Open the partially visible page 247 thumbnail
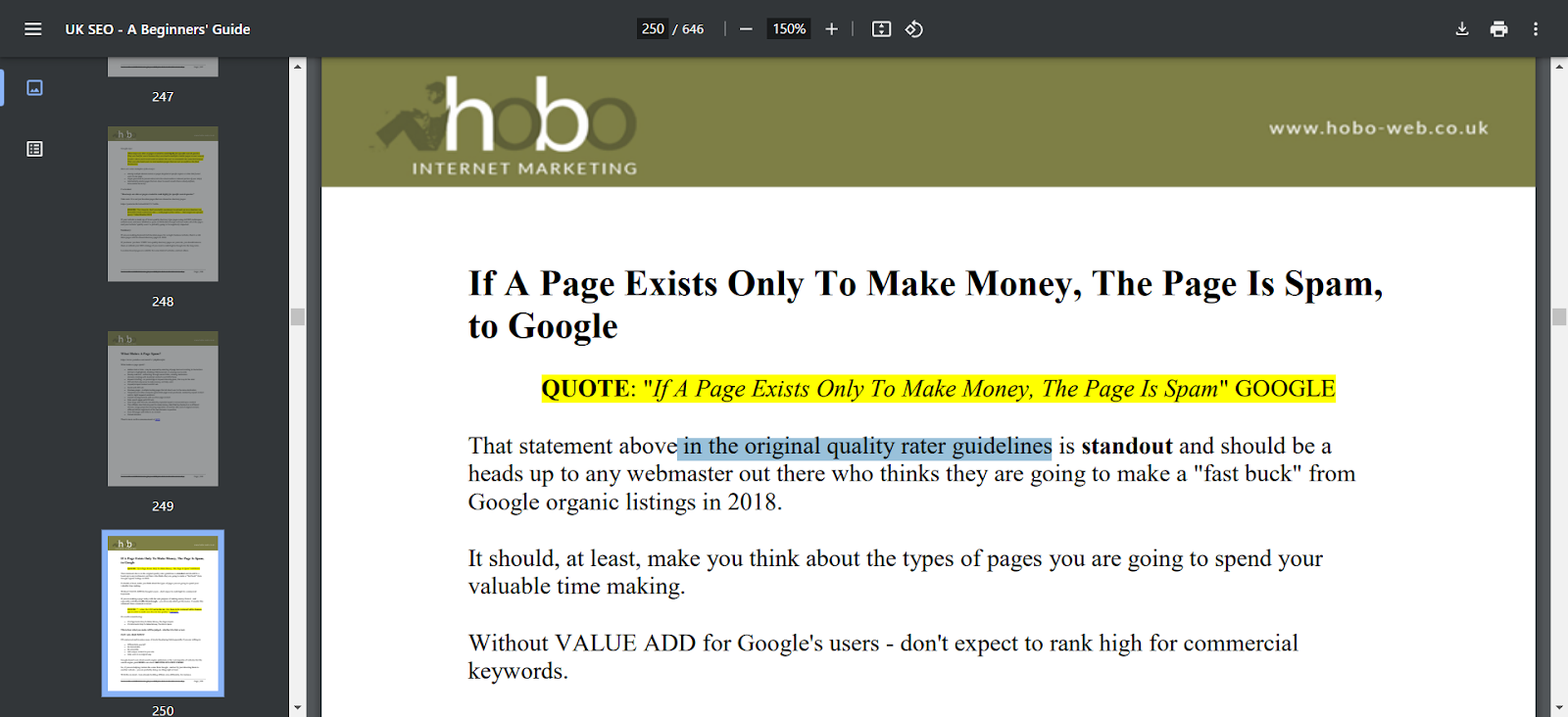Viewport: 1568px width, 717px height. pyautogui.click(x=163, y=67)
